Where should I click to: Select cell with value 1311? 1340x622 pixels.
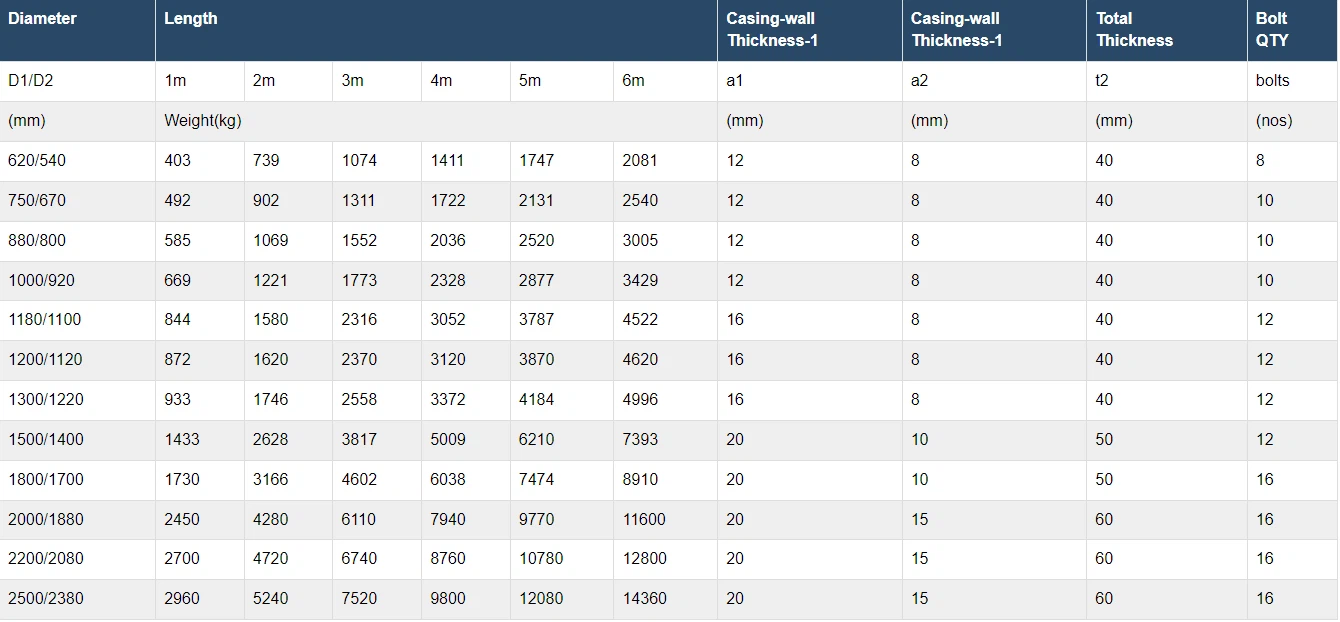click(359, 201)
